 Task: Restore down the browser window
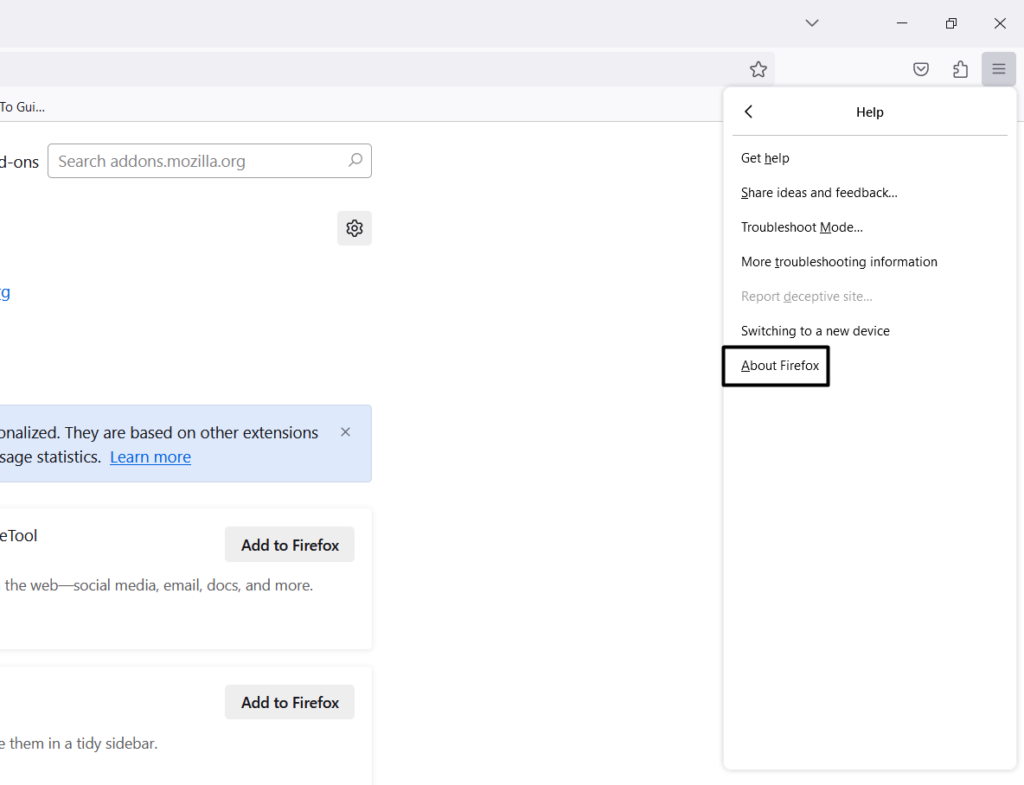pos(951,23)
